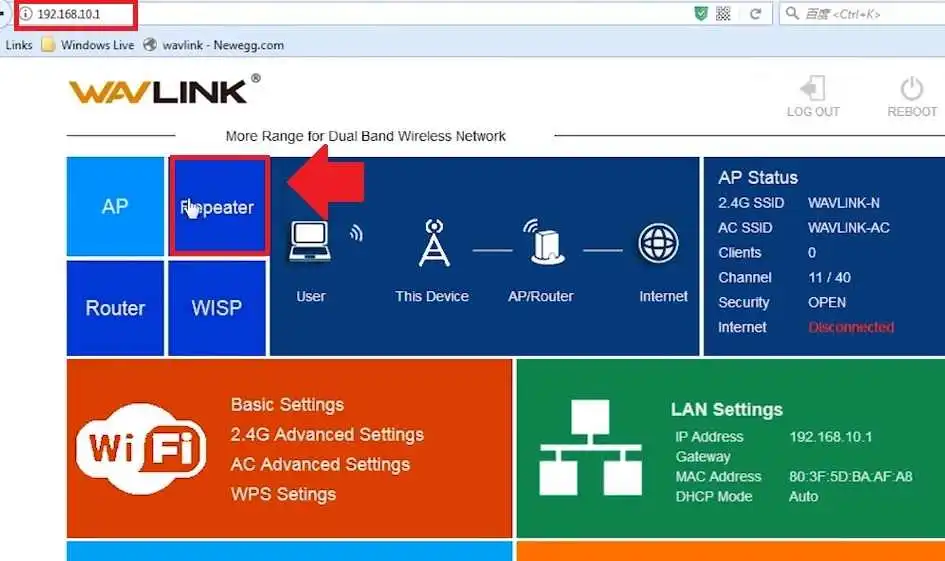Open Basic Settings under WiFi
The width and height of the screenshot is (945, 561).
[287, 404]
